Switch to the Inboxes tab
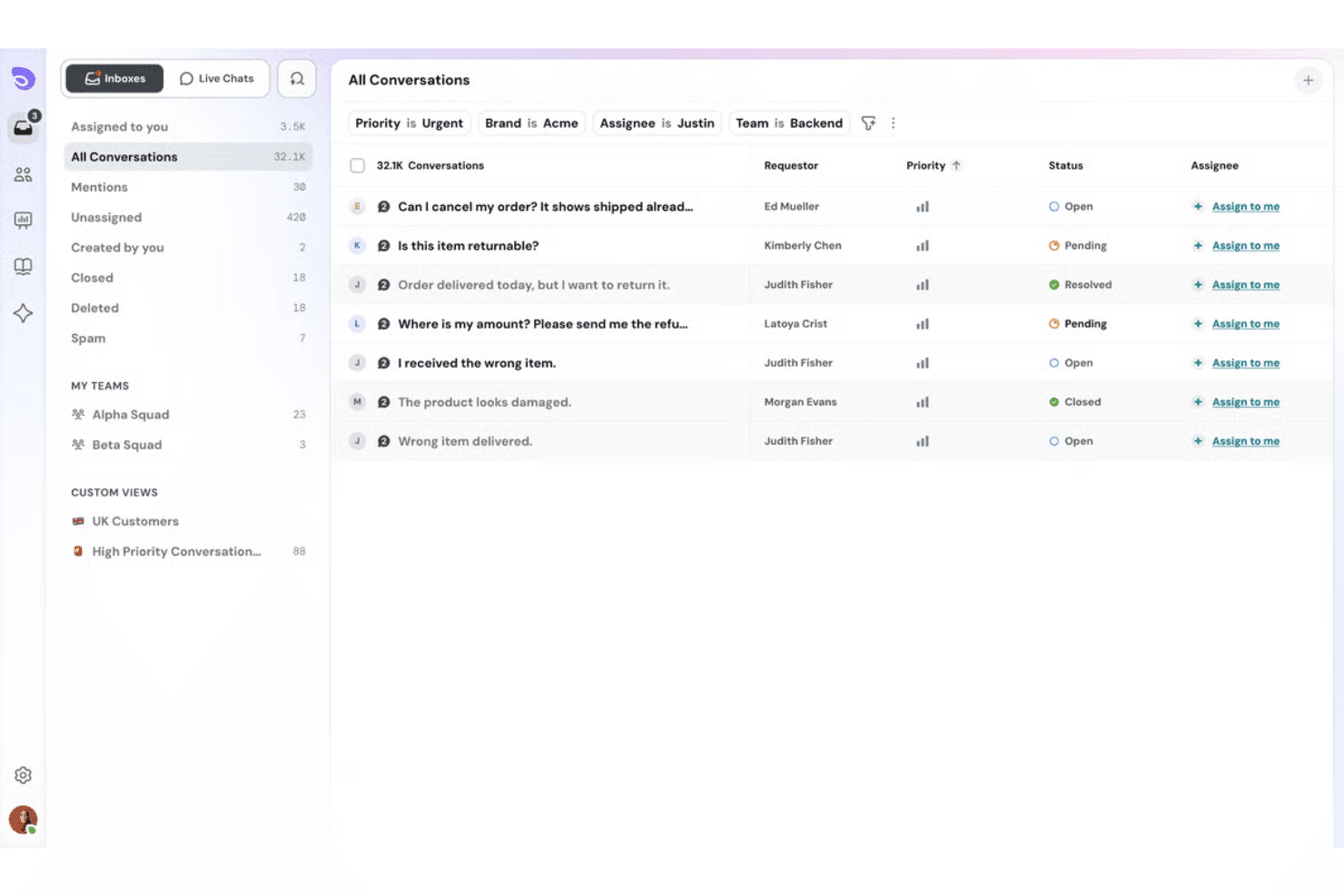This screenshot has width=1344, height=896. [x=114, y=79]
